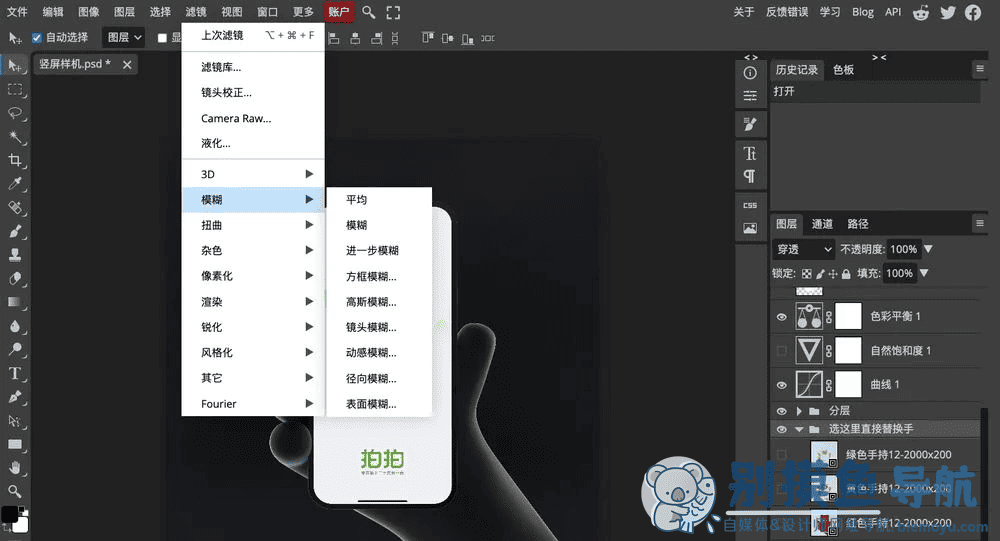The image size is (1000, 541).
Task: Pick the Magic Wand tool
Action: [x=15, y=137]
